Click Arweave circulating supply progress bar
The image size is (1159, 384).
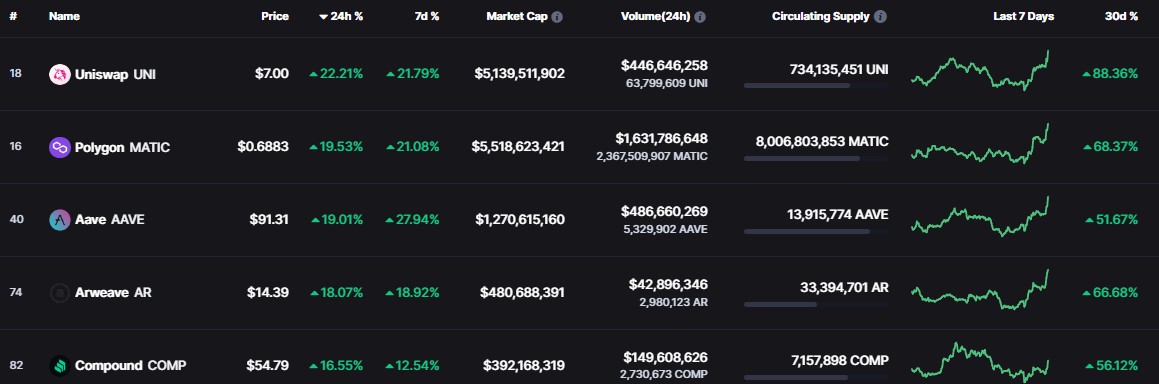(x=816, y=304)
